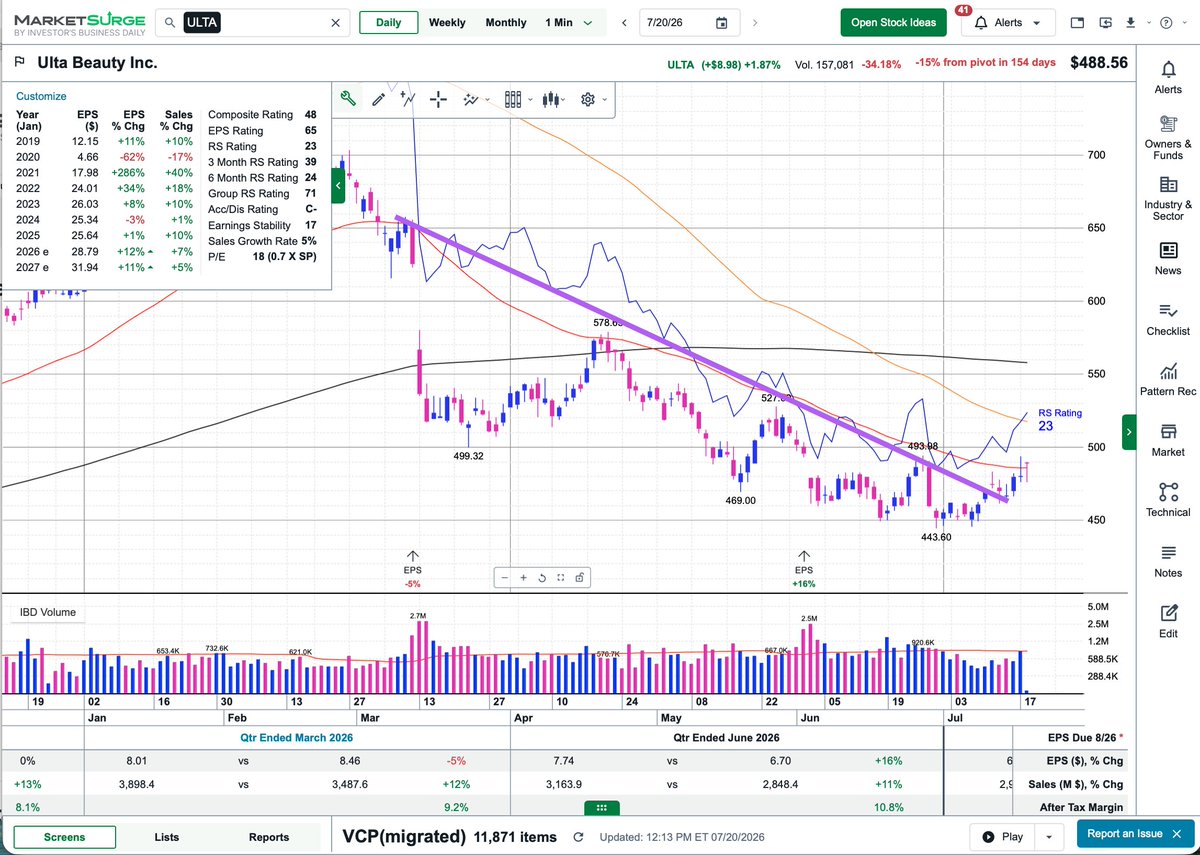1200x855 pixels.
Task: Expand the right panel with green arrow tab
Action: [x=1129, y=432]
